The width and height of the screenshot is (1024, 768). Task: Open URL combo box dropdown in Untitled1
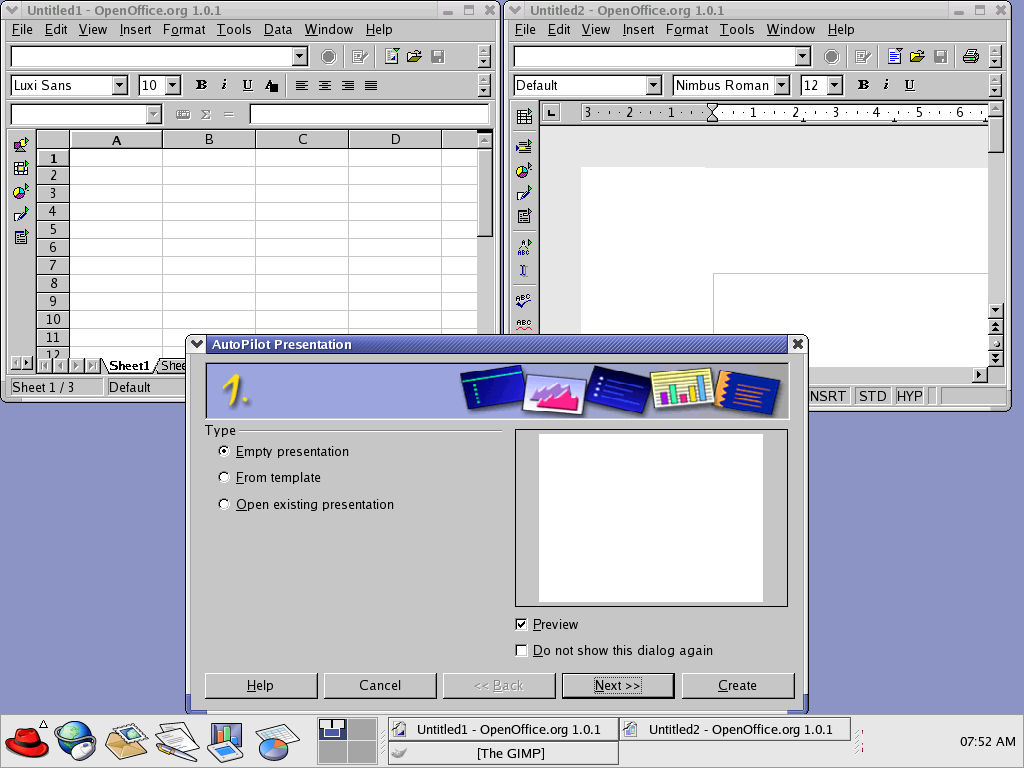click(x=300, y=56)
